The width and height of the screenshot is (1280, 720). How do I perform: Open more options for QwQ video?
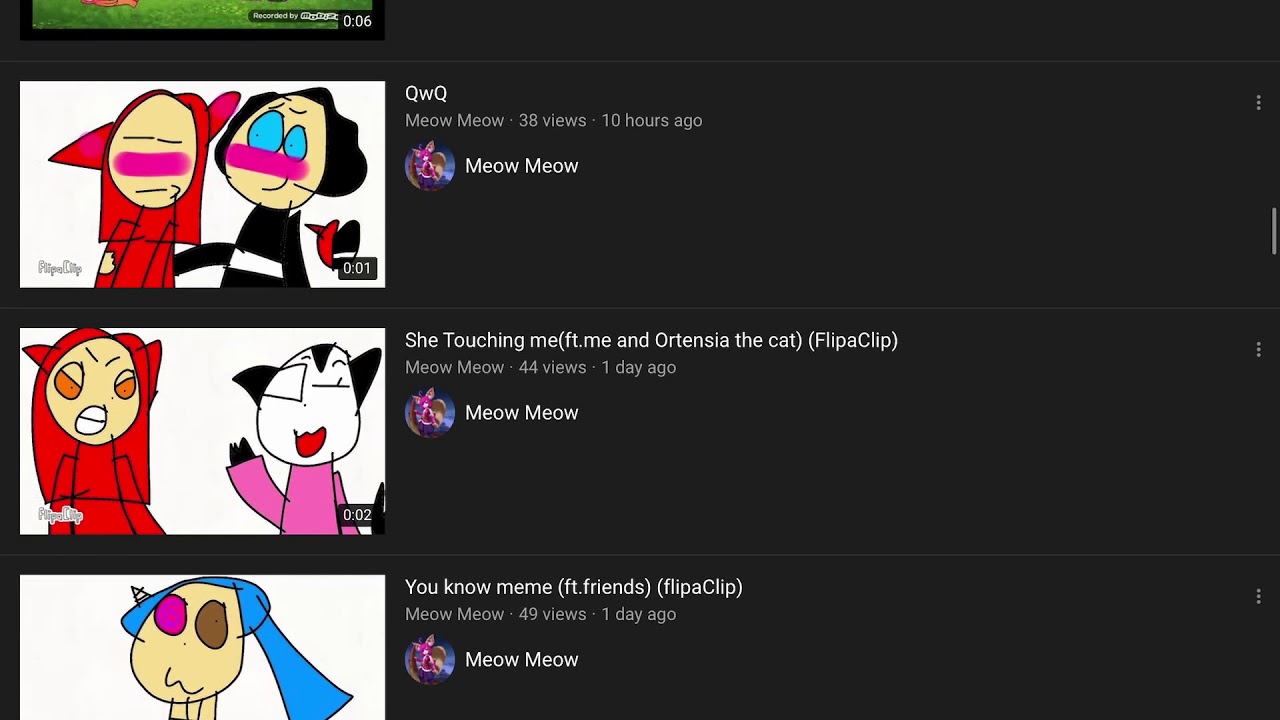1258,102
